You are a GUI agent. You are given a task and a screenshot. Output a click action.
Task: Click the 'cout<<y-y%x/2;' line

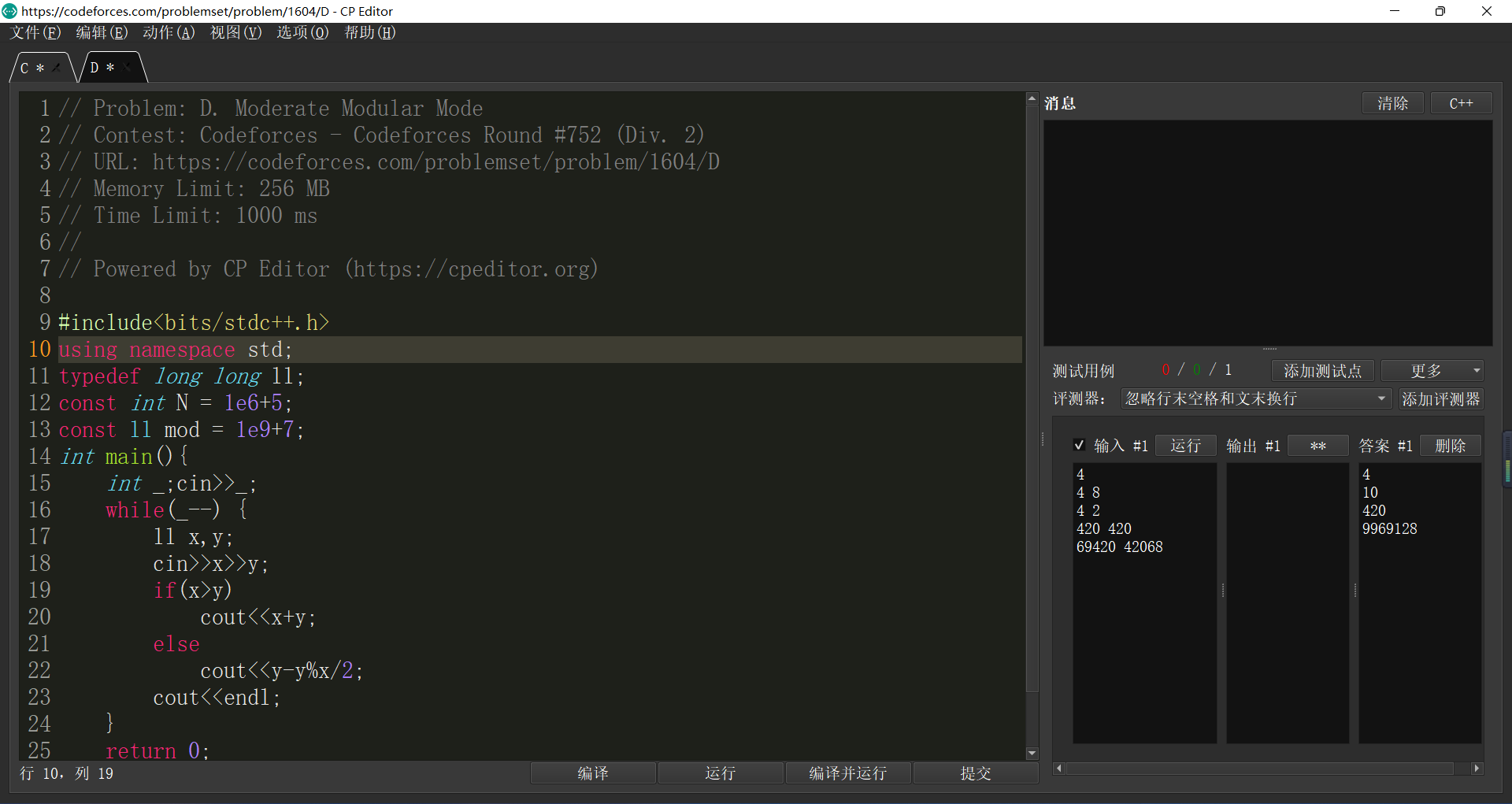click(x=282, y=671)
